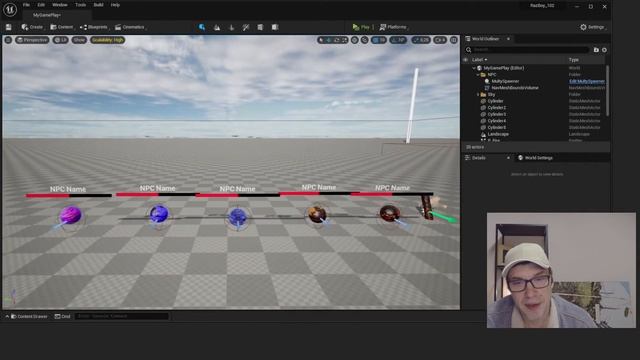
Task: Open the Content Drawer
Action: (29, 316)
